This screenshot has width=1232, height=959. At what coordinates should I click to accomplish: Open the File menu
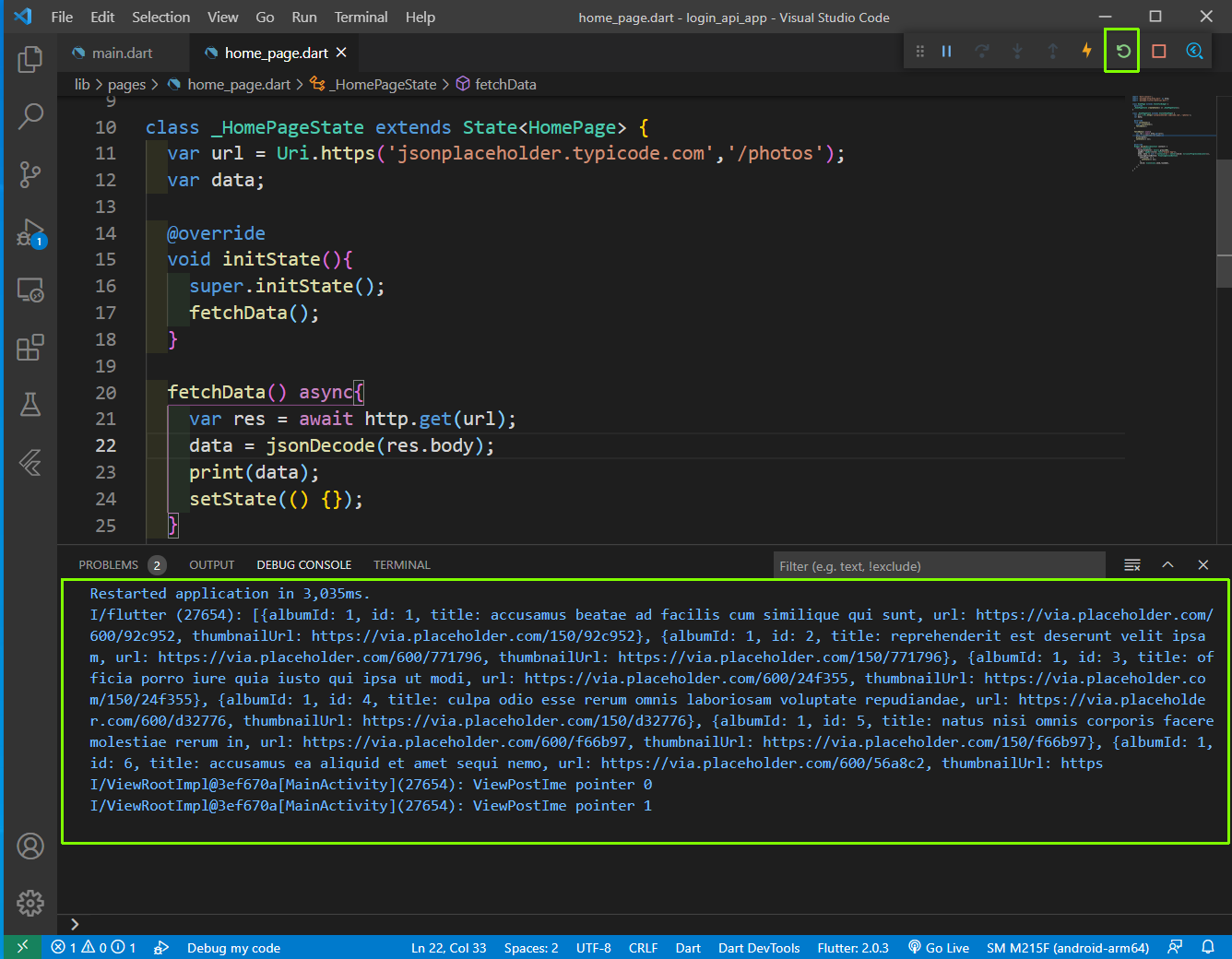tap(62, 17)
